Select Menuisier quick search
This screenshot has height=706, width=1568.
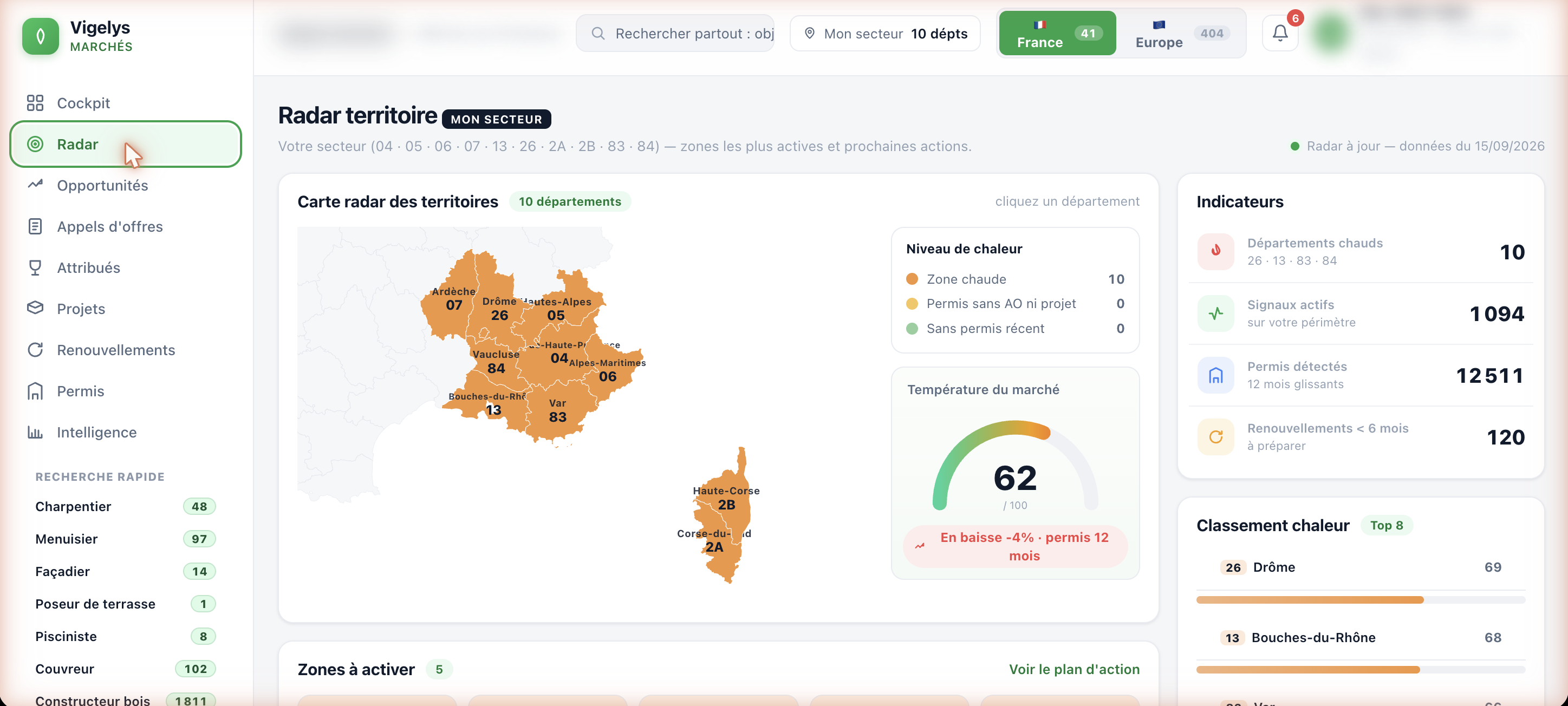coord(126,539)
